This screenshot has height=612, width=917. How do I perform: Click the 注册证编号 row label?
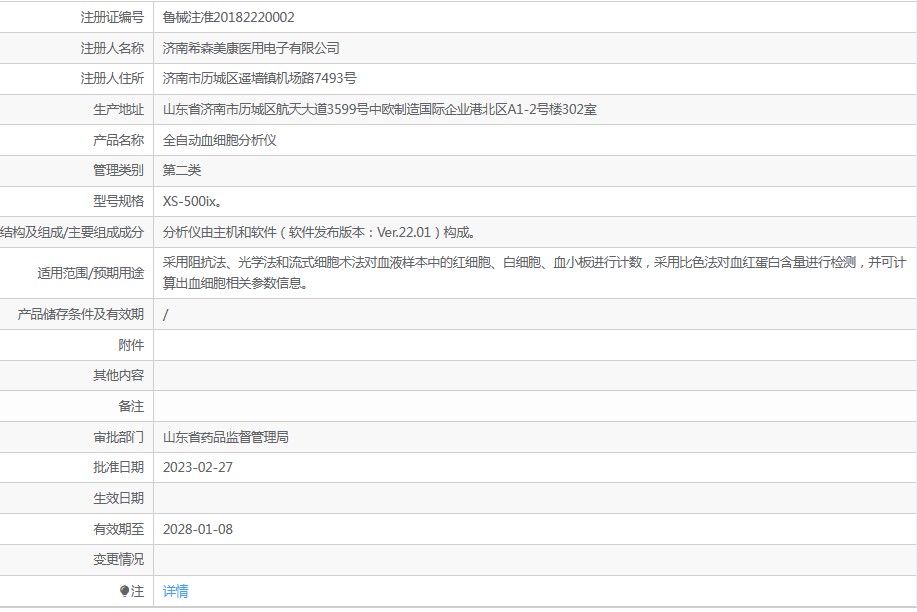pos(112,17)
